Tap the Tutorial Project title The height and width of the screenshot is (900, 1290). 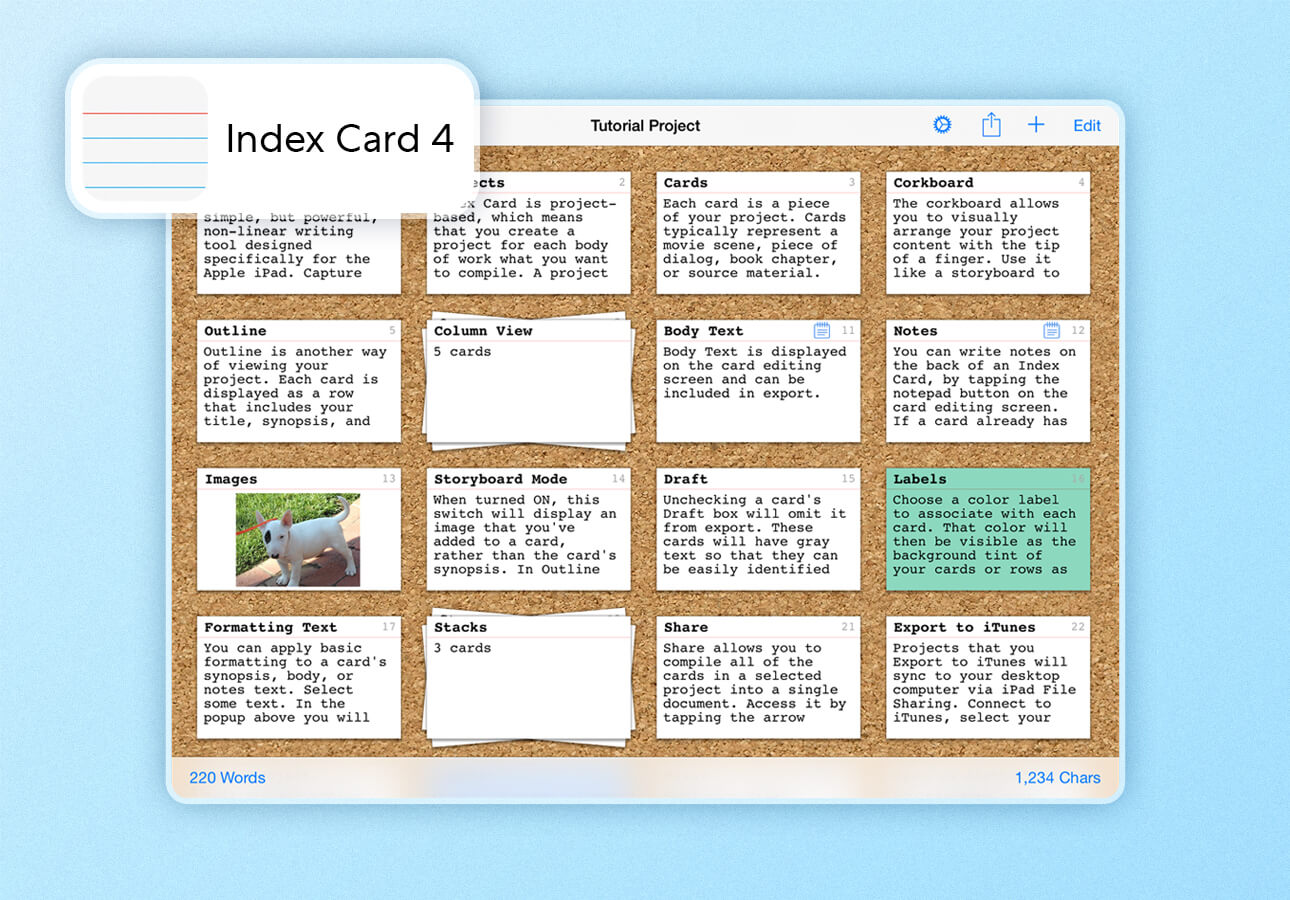[x=645, y=126]
